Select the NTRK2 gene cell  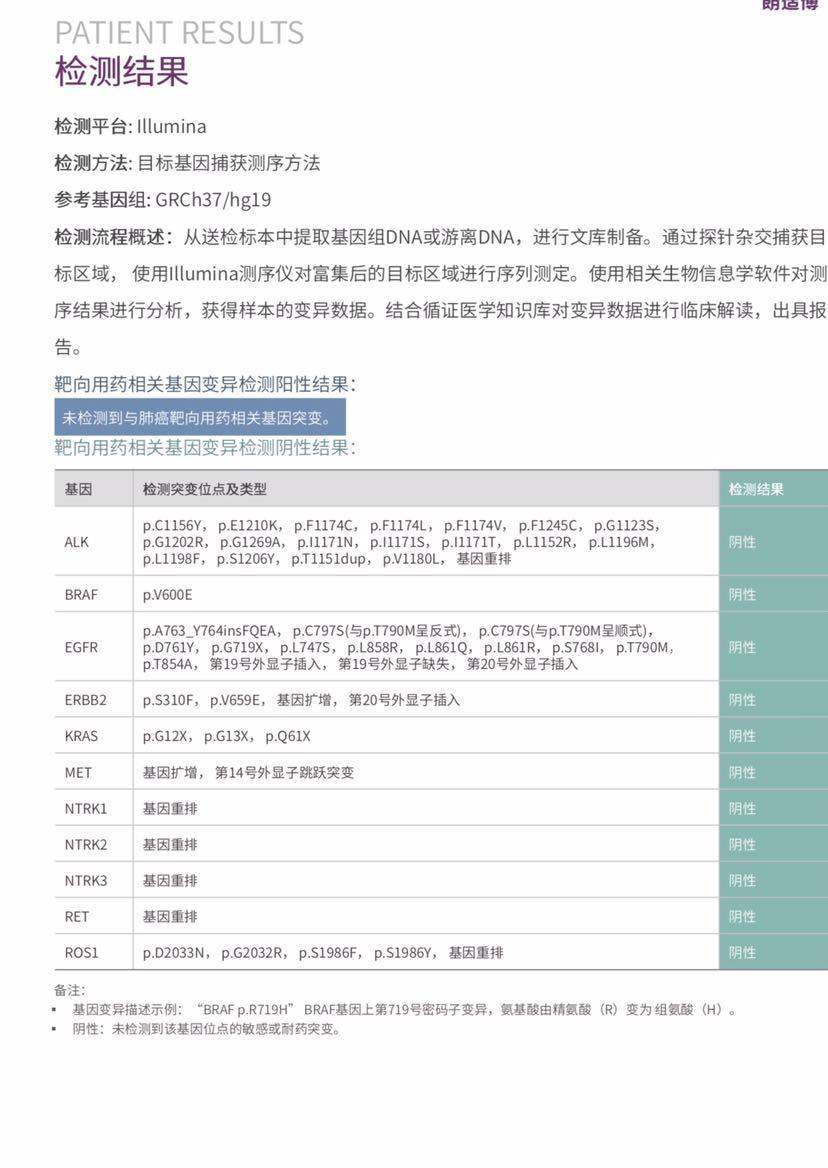click(x=86, y=845)
